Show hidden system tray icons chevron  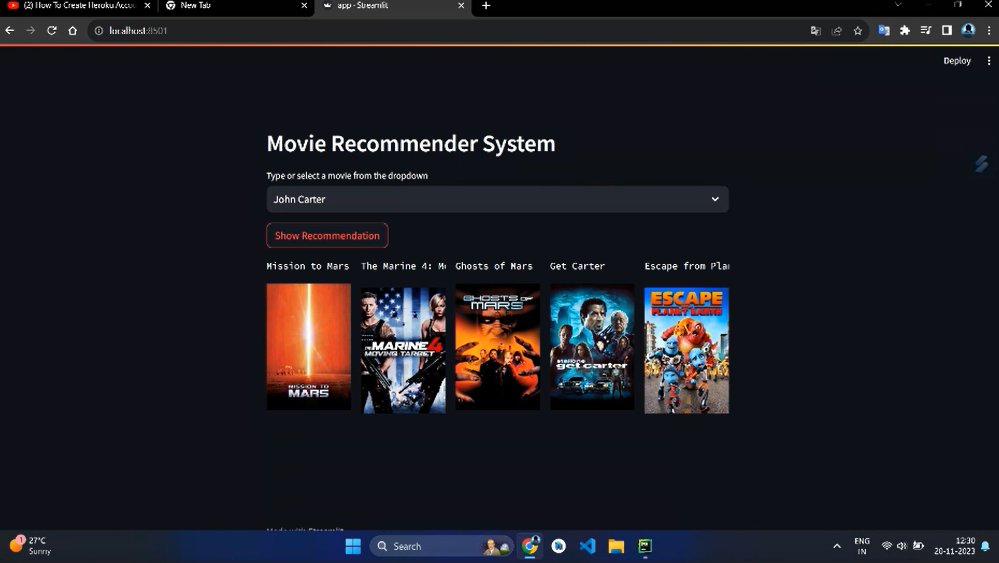[x=837, y=546]
